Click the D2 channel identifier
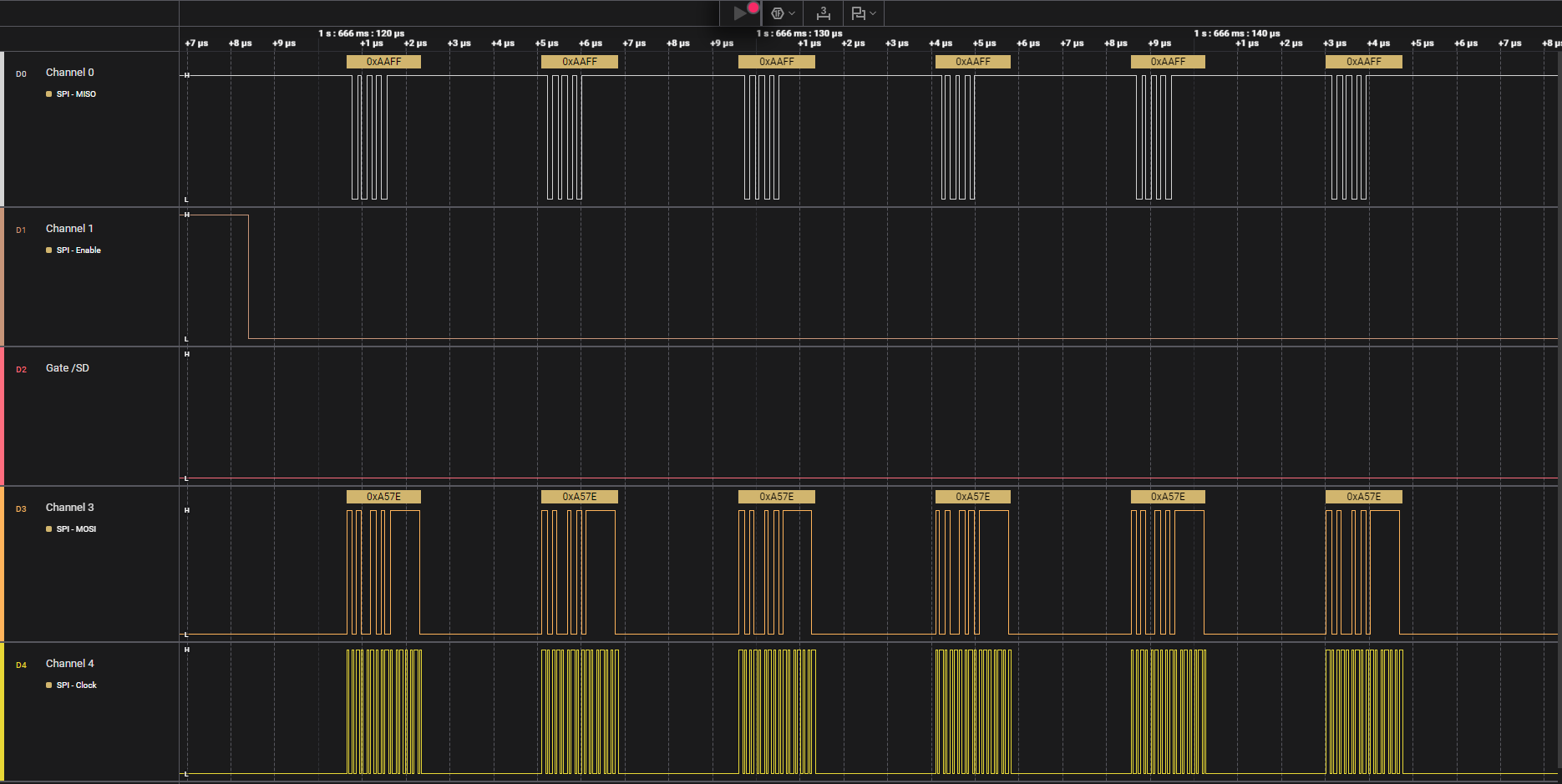 click(x=21, y=370)
